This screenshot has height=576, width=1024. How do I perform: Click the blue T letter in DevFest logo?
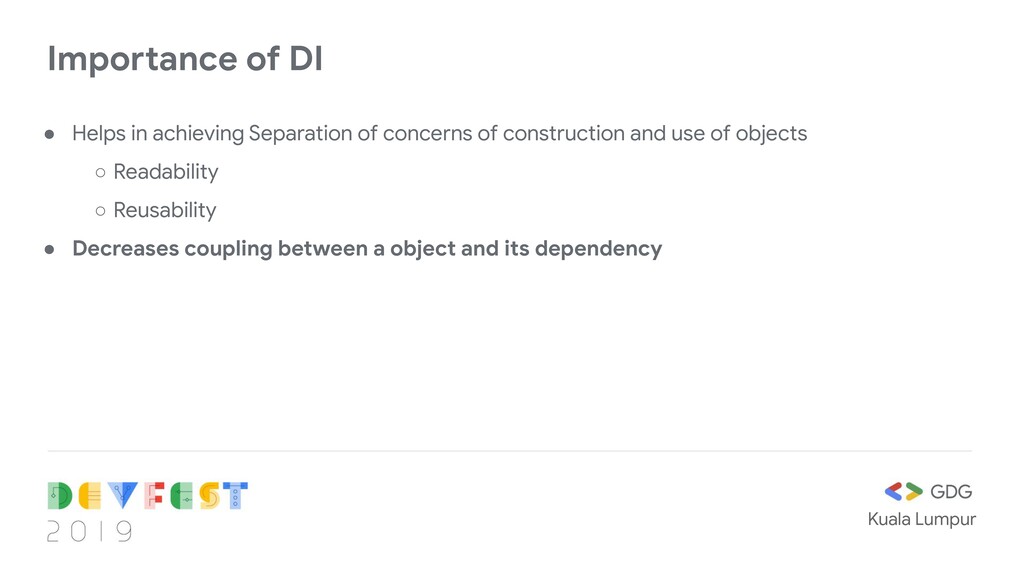coord(235,496)
